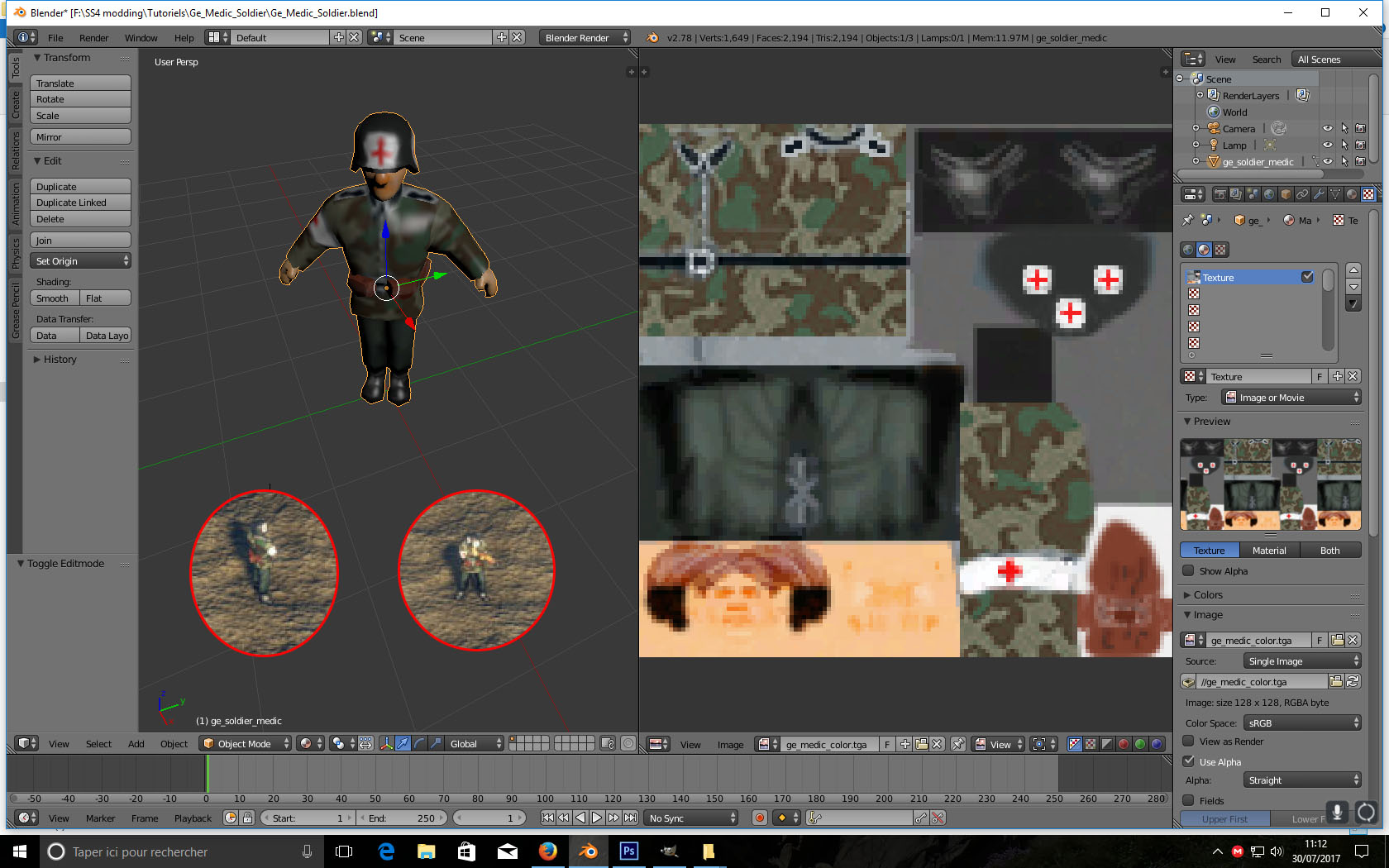This screenshot has height=868, width=1389.
Task: Open the Help menu
Action: pos(184,37)
